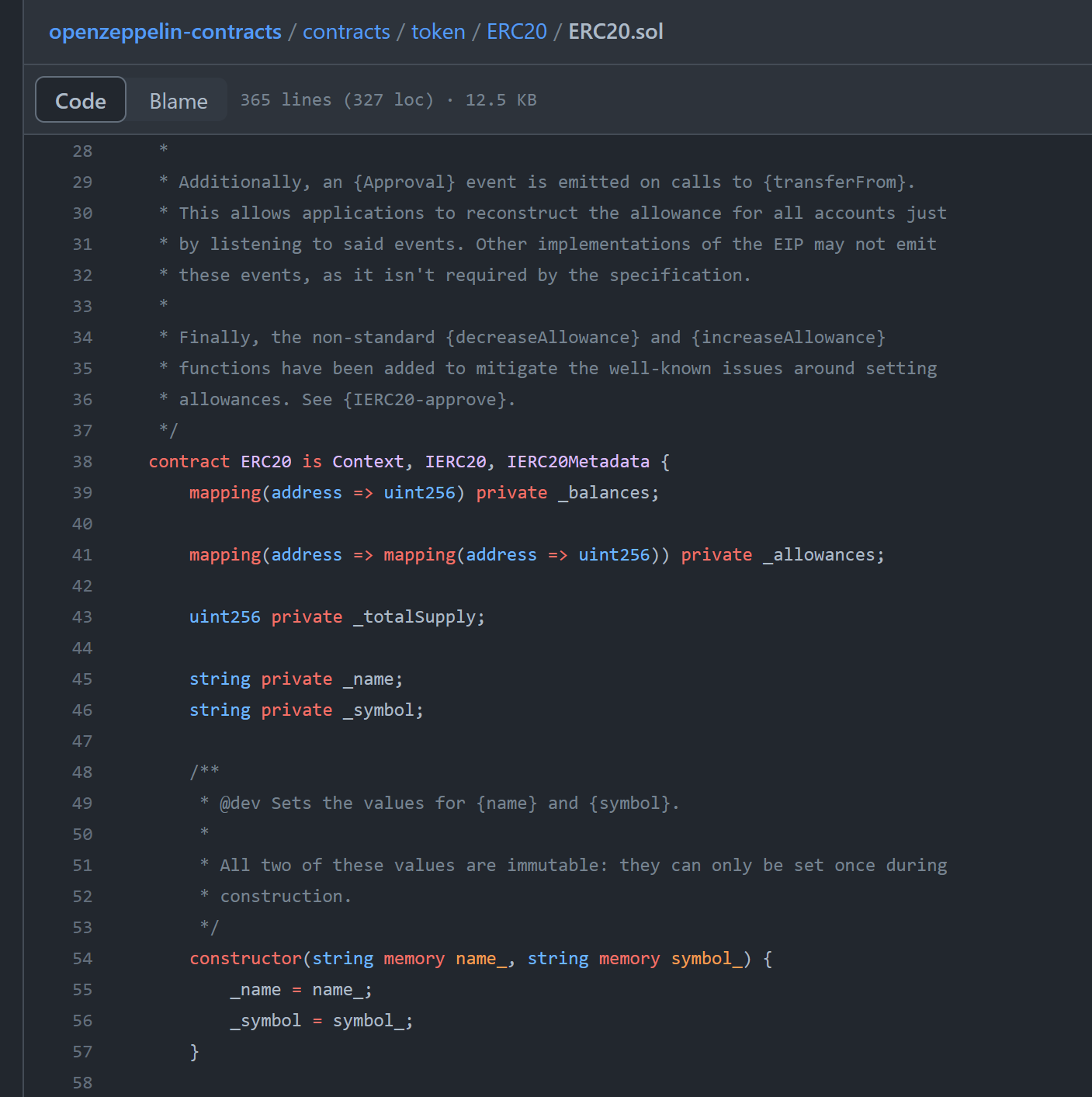Click the _totalSupply variable declaration
The height and width of the screenshot is (1097, 1092).
click(414, 617)
